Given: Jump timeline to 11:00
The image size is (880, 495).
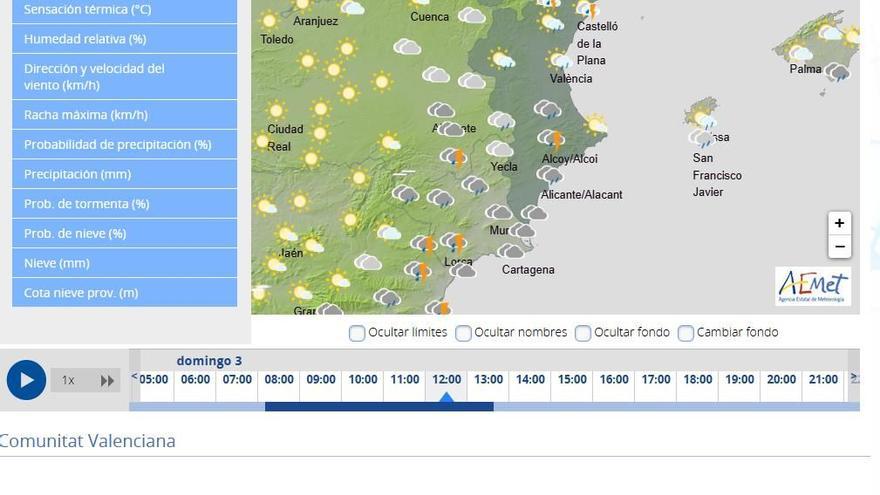Looking at the screenshot, I should (405, 379).
